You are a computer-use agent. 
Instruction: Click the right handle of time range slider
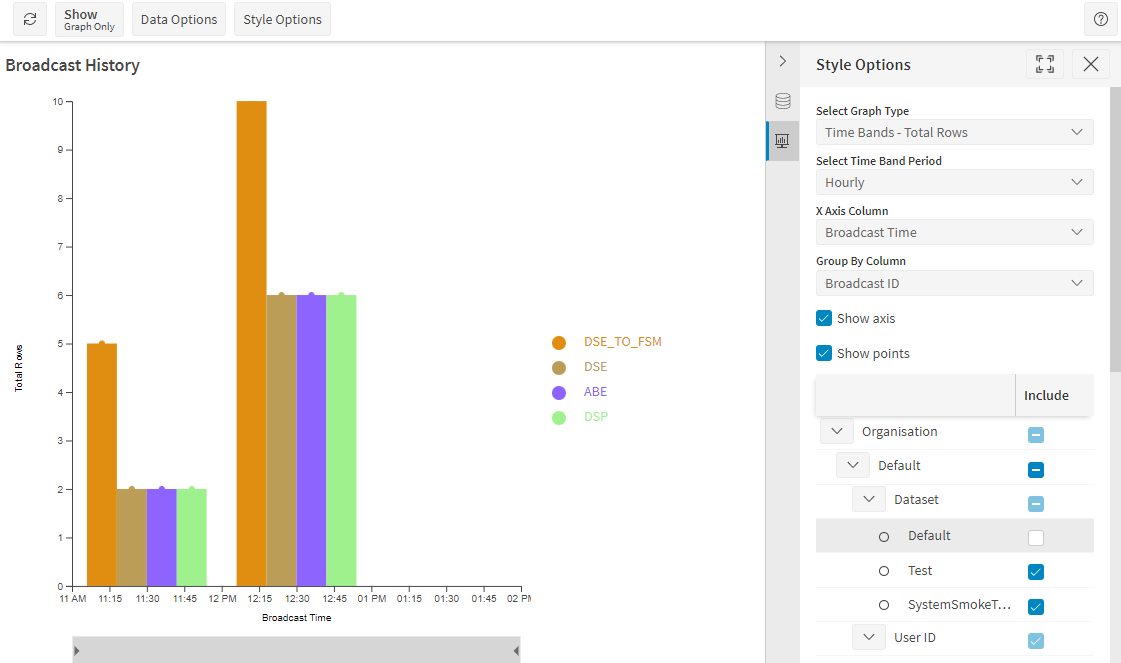[515, 651]
